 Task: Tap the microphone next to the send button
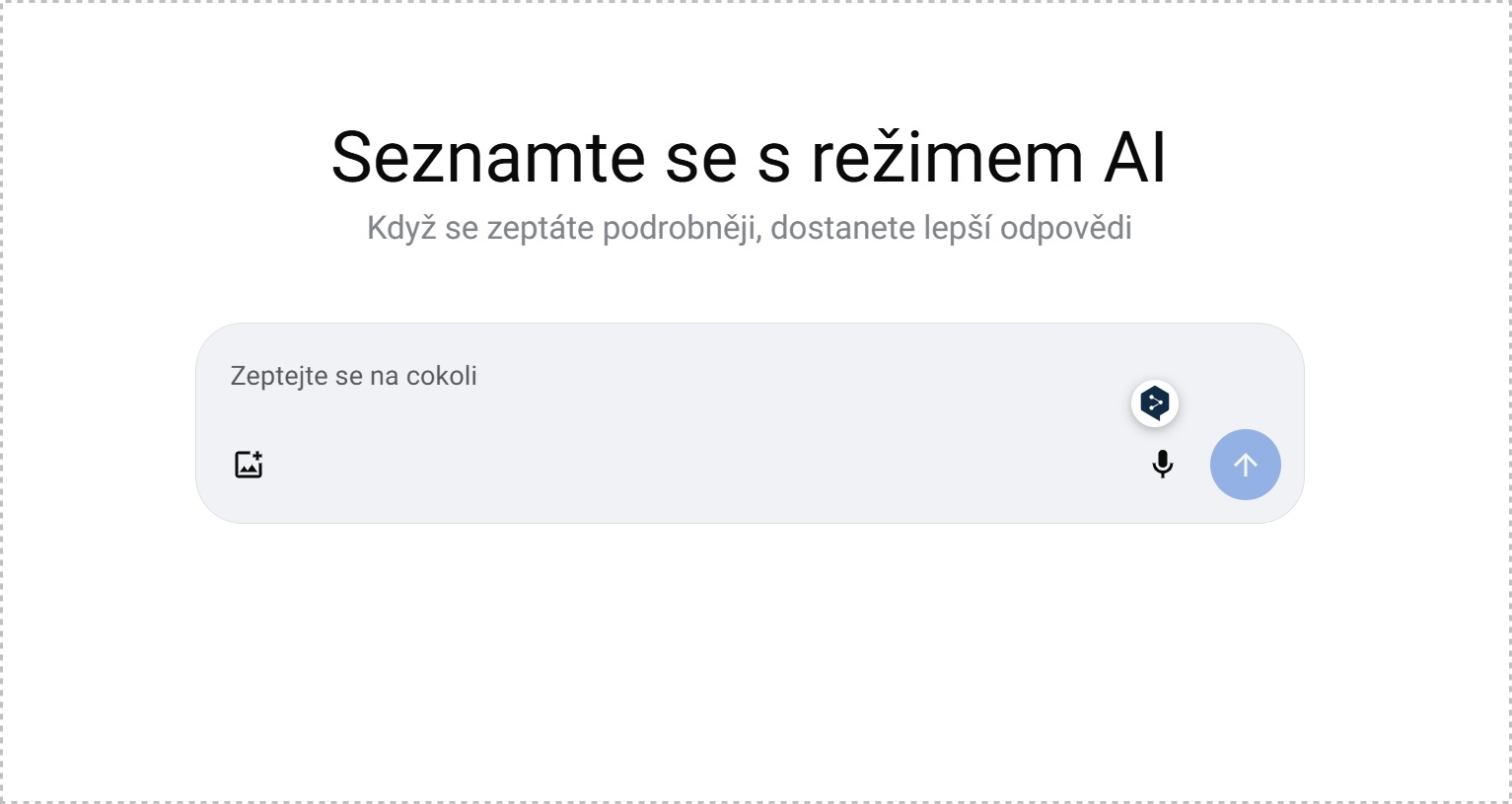point(1163,465)
